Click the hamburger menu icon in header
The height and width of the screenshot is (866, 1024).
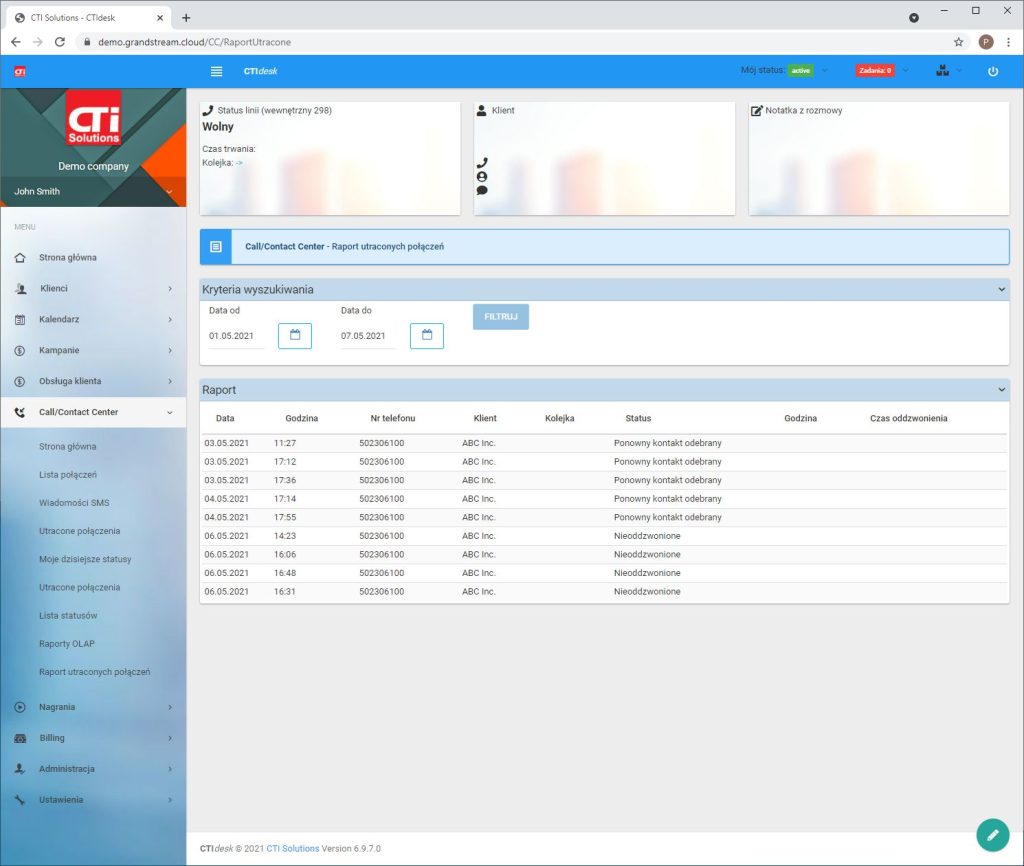[x=216, y=71]
